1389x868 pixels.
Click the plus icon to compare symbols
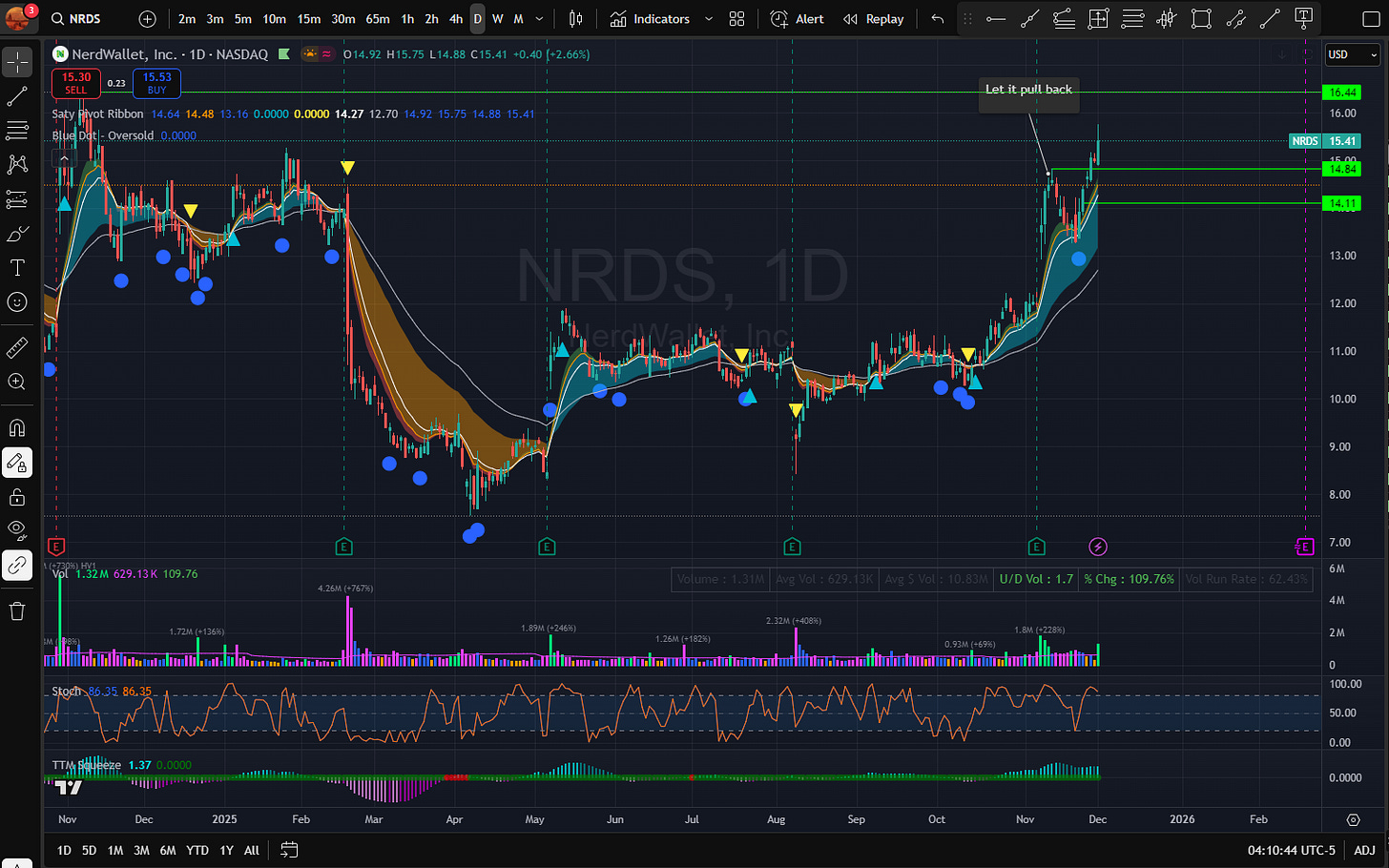coord(147,19)
